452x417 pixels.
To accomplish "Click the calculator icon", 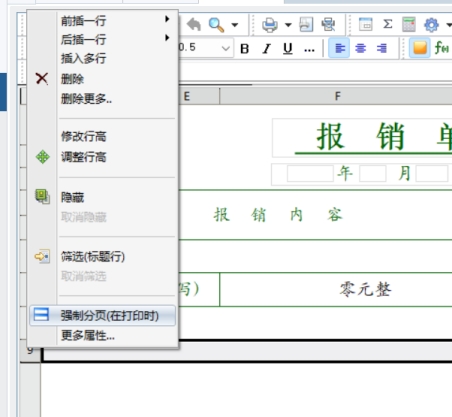I will pyautogui.click(x=409, y=24).
